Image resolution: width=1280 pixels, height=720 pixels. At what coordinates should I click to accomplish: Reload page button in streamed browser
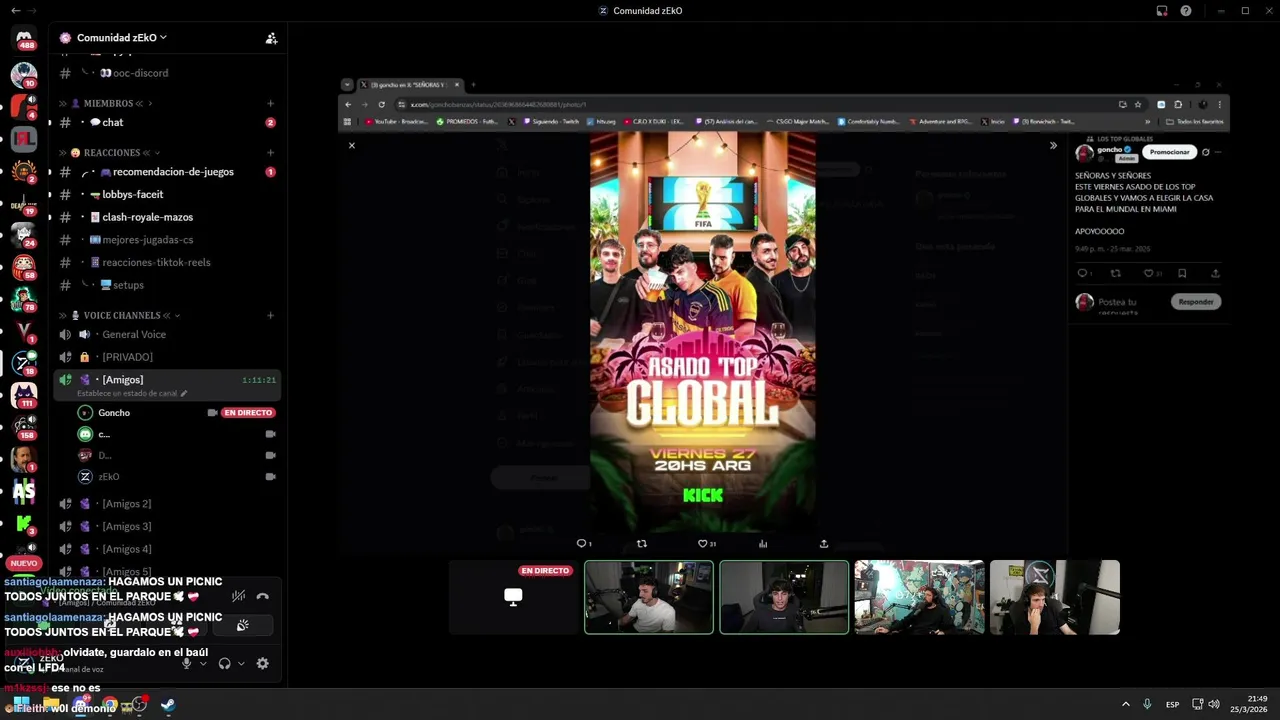click(x=381, y=104)
